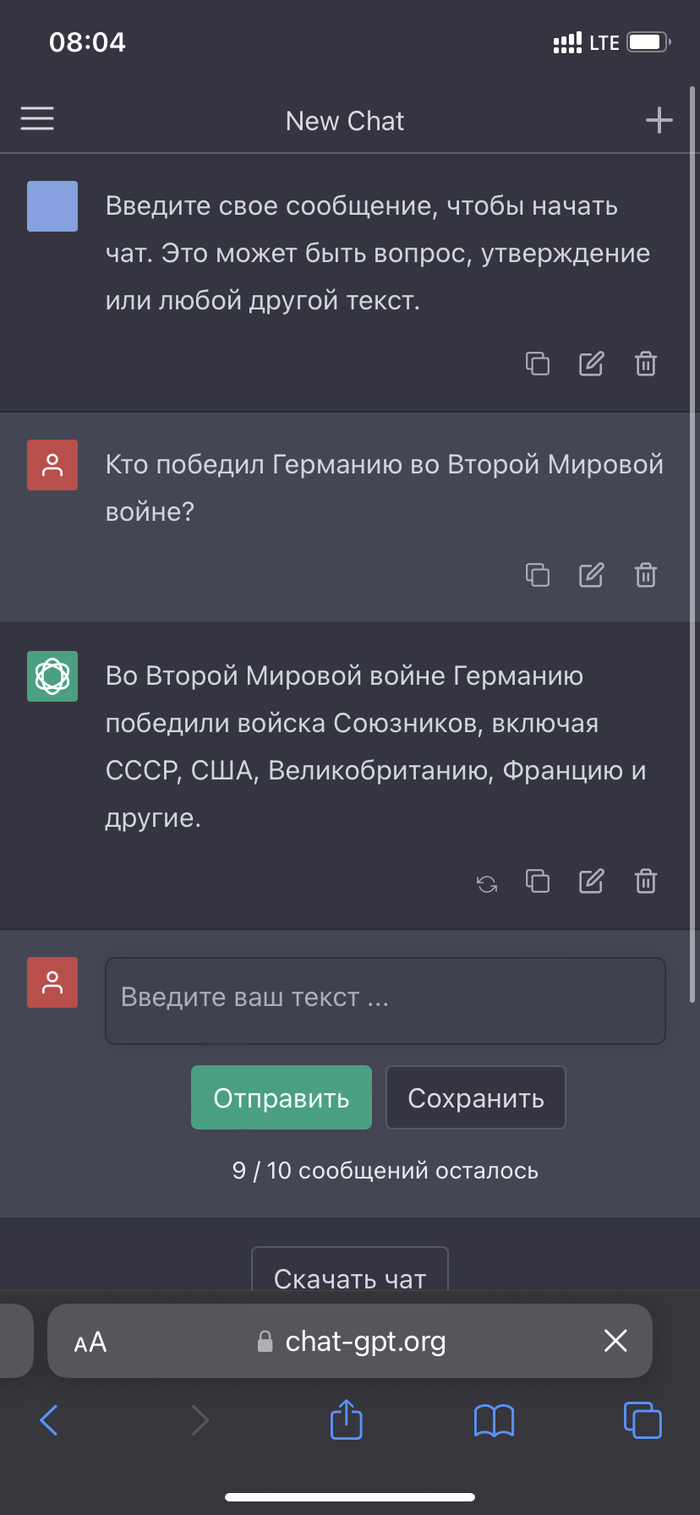Image resolution: width=700 pixels, height=1515 pixels.
Task: Open Safari bookmarks
Action: pyautogui.click(x=494, y=1420)
